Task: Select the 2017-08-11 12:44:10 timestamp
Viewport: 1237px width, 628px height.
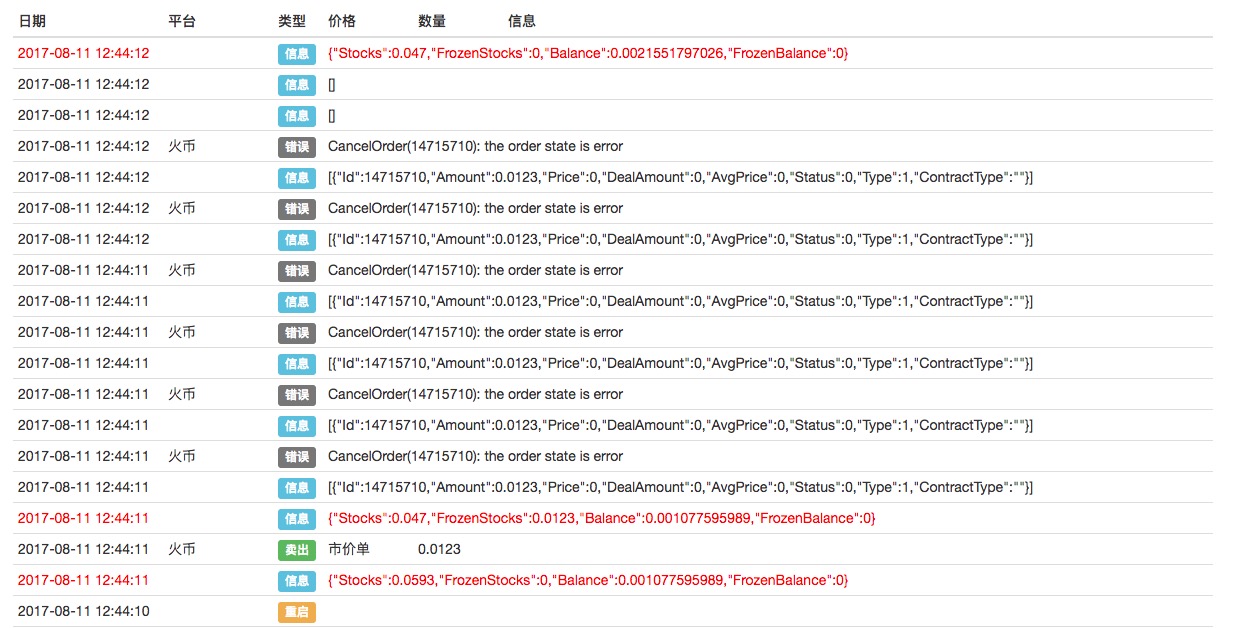Action: pyautogui.click(x=84, y=611)
